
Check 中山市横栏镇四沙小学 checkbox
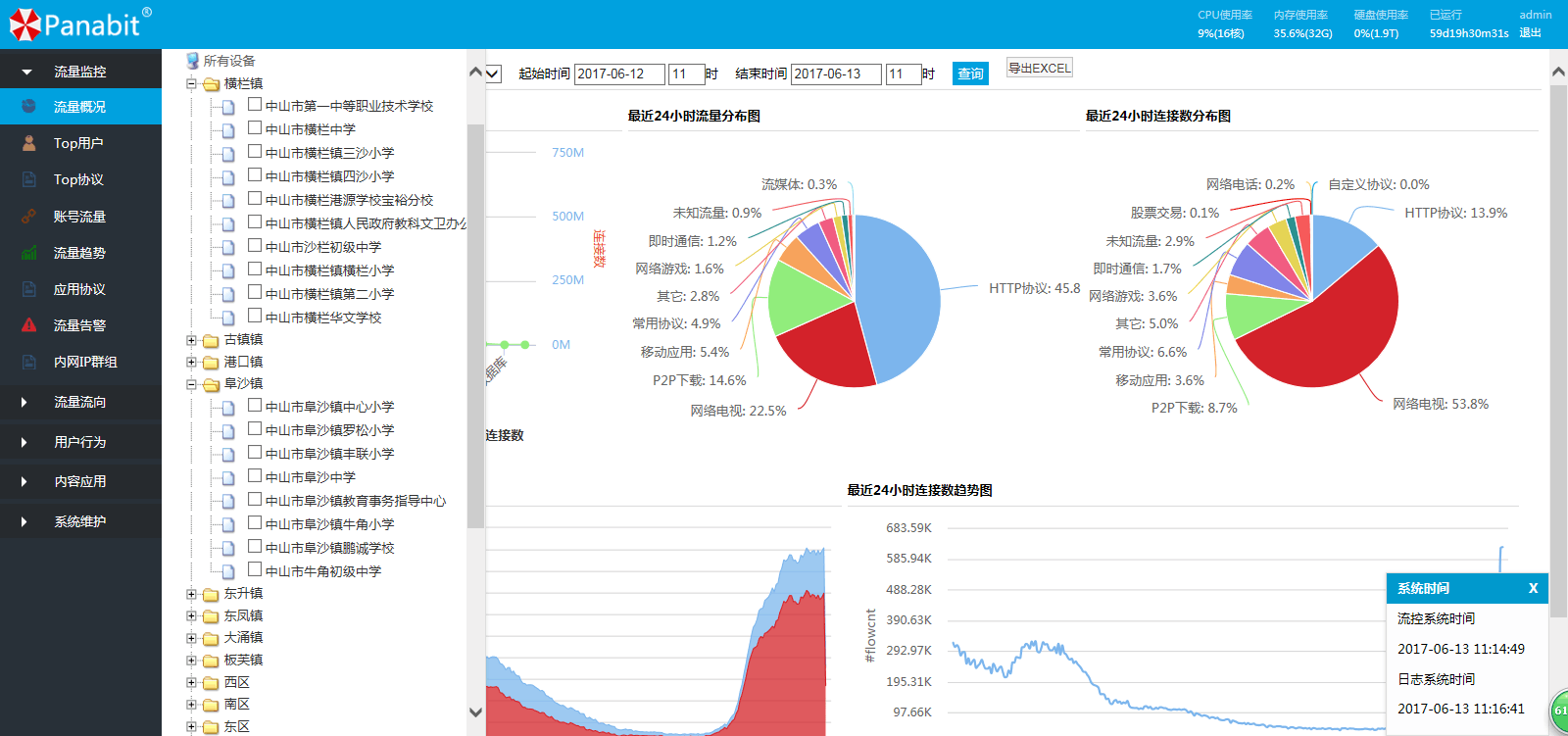point(255,174)
